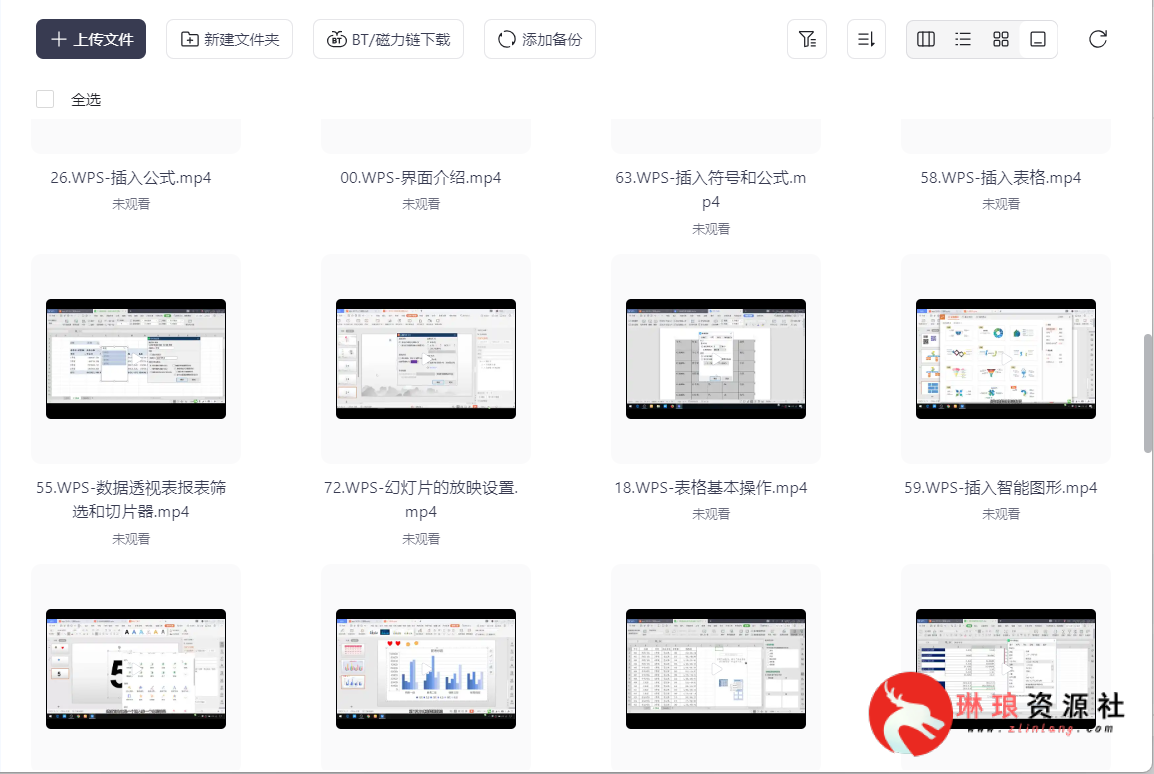This screenshot has width=1154, height=774.
Task: Switch to column view layout icon
Action: click(x=926, y=39)
